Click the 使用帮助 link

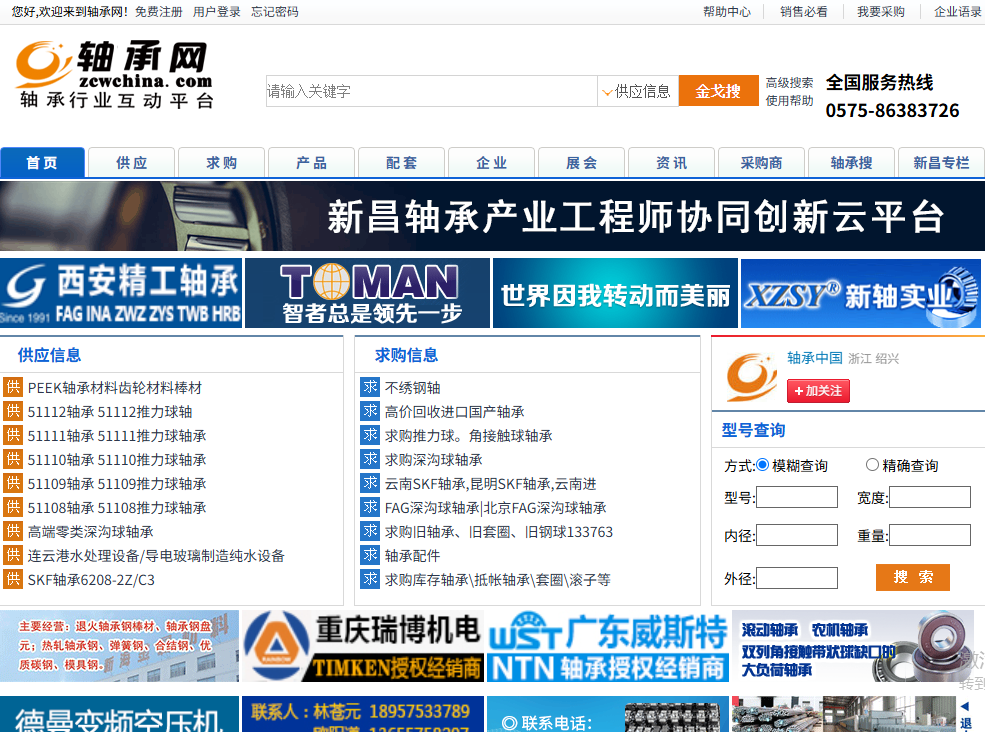(789, 101)
